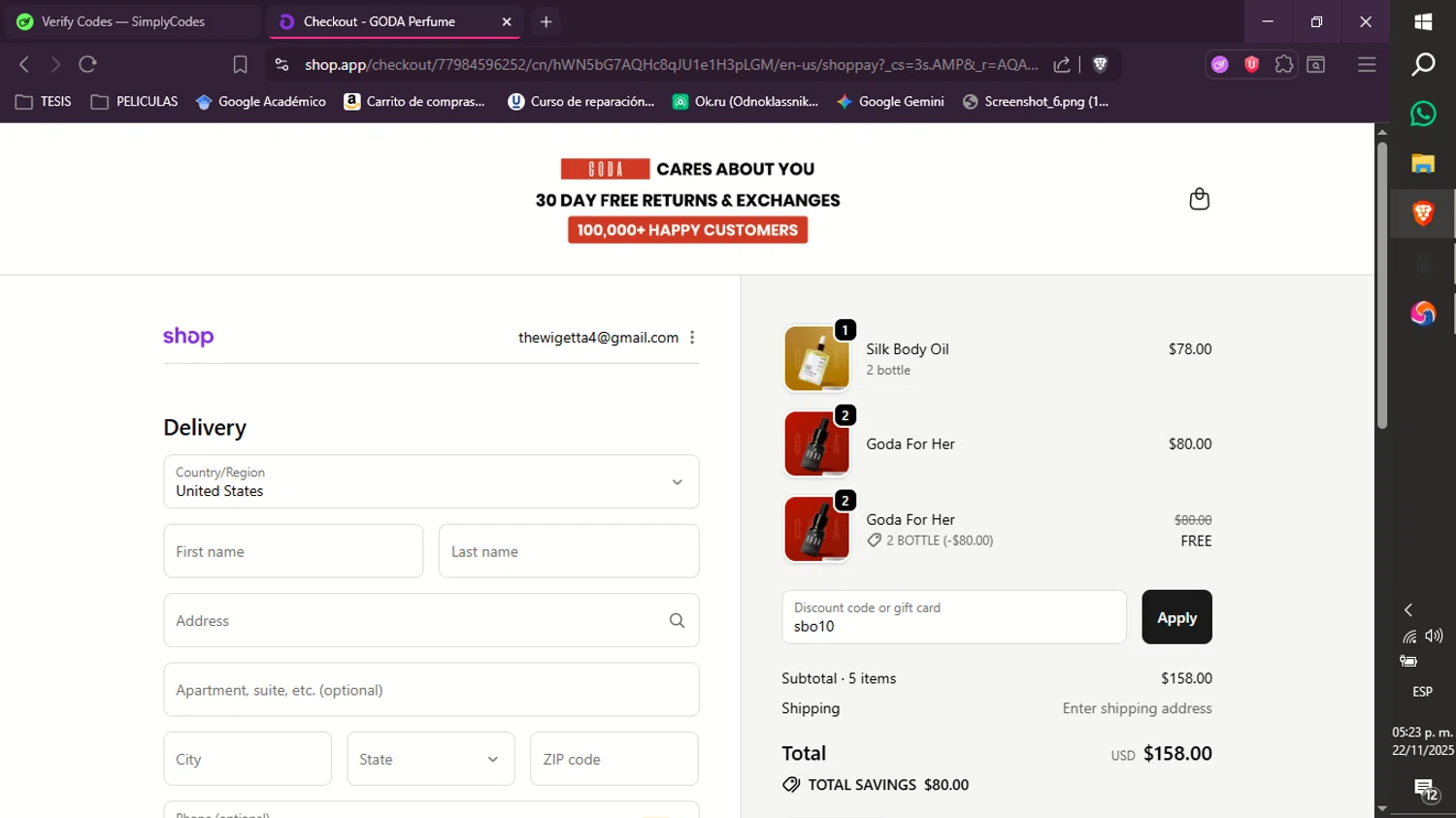Image resolution: width=1456 pixels, height=818 pixels.
Task: Open Ok.ru (Odnoklassniki) bookmark
Action: pyautogui.click(x=745, y=101)
